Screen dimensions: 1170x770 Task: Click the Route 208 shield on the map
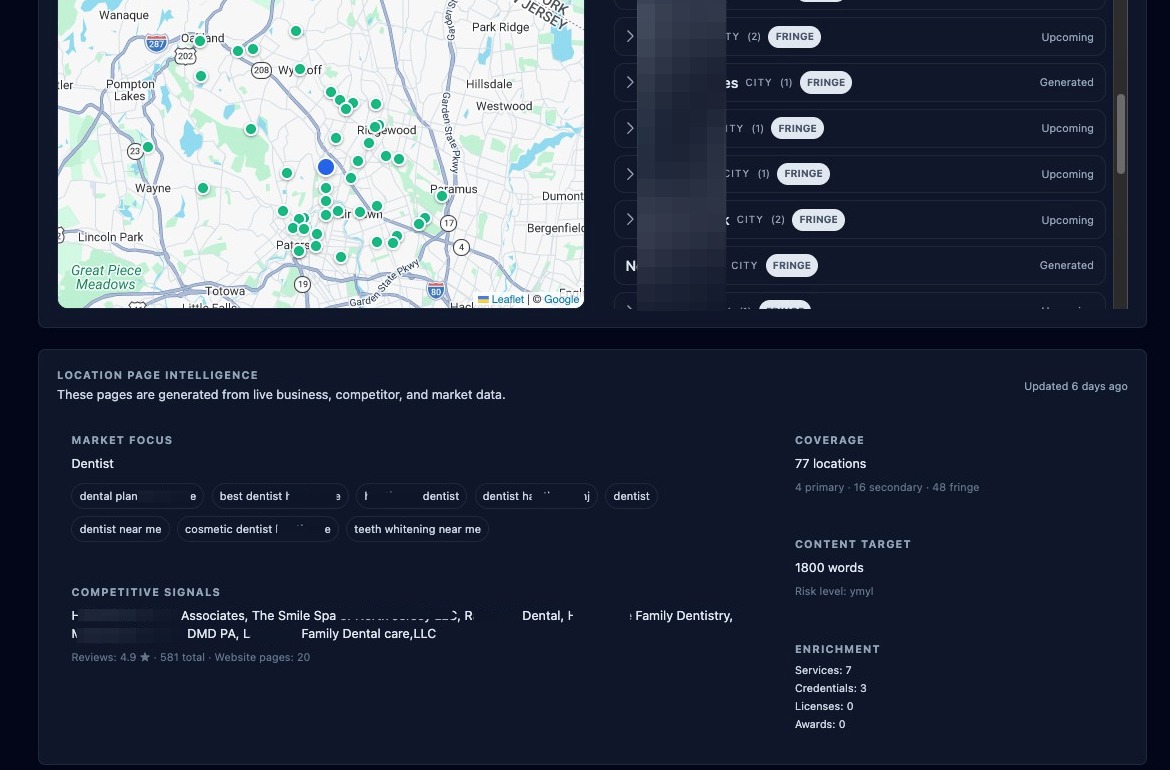(261, 70)
